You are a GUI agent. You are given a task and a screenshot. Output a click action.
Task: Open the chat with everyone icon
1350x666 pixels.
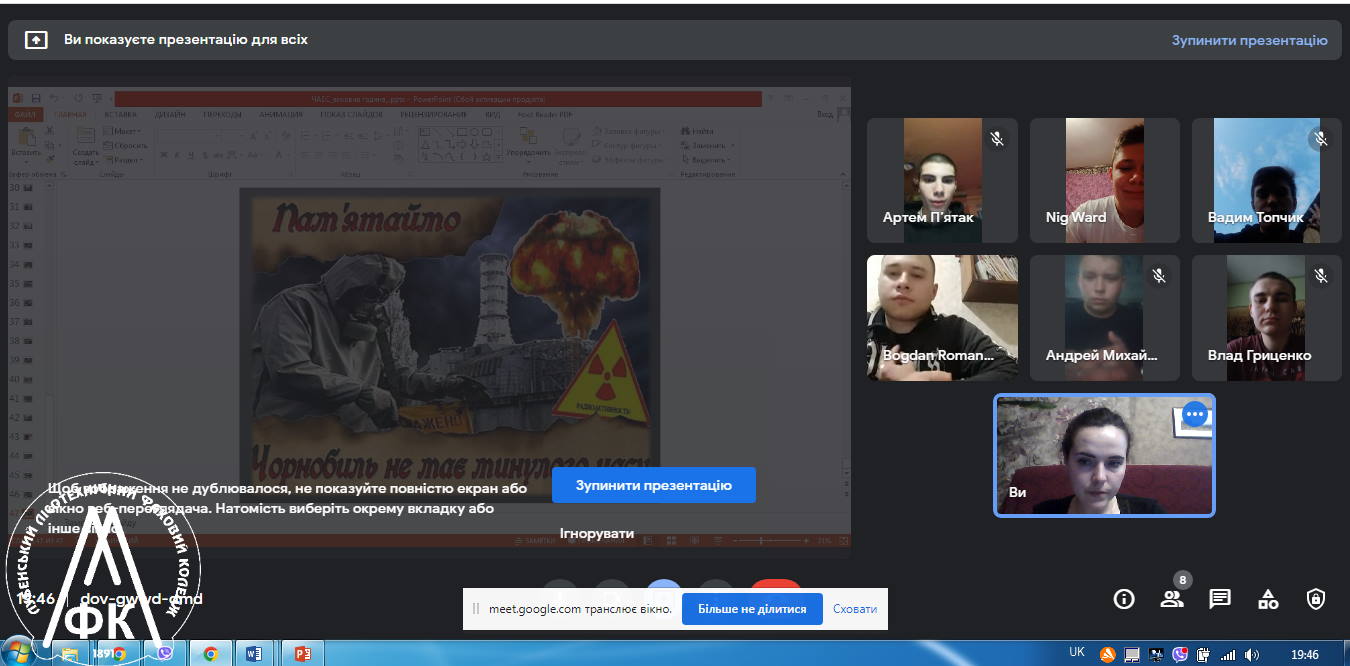coord(1220,599)
